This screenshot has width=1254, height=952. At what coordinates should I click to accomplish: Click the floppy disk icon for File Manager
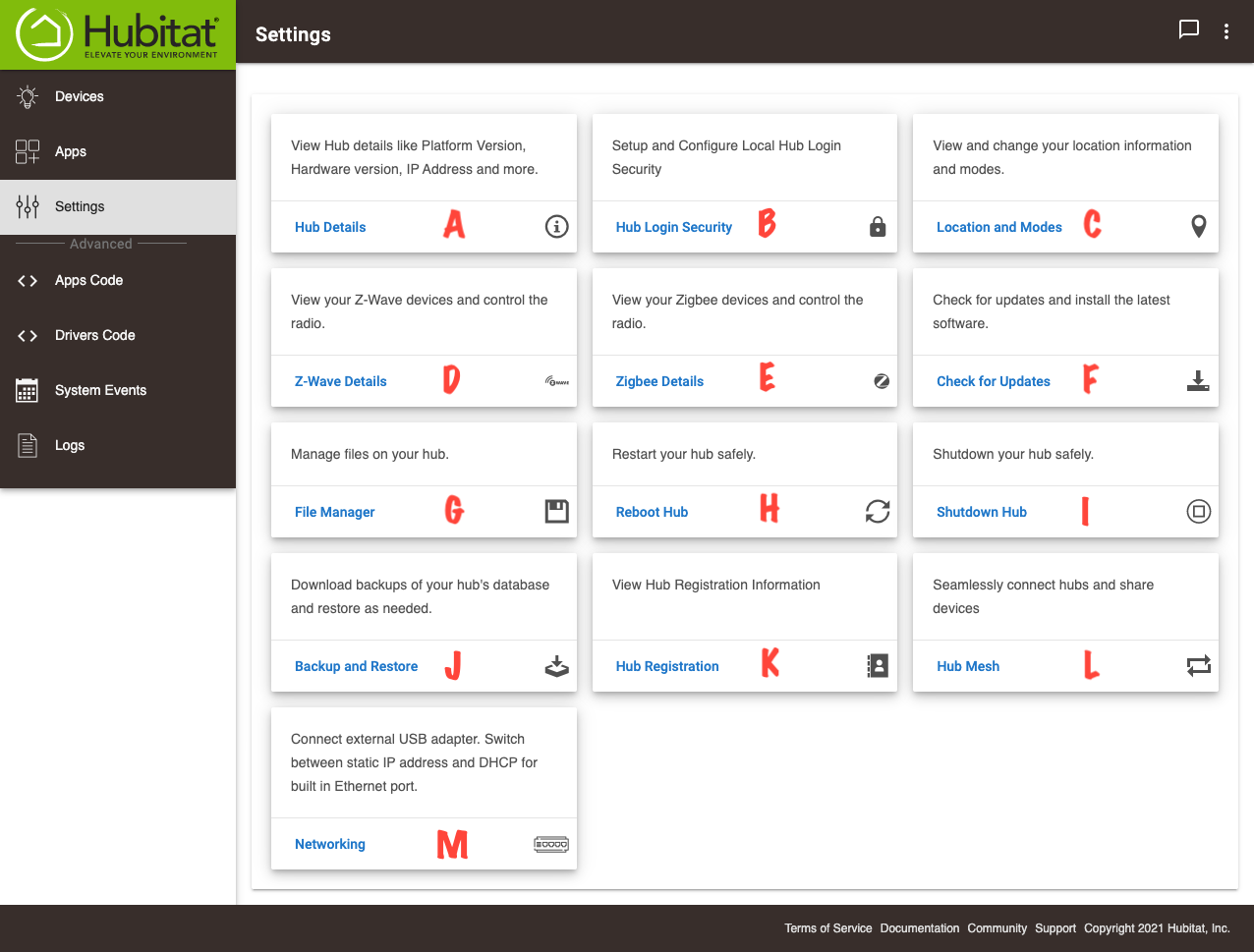coord(556,512)
